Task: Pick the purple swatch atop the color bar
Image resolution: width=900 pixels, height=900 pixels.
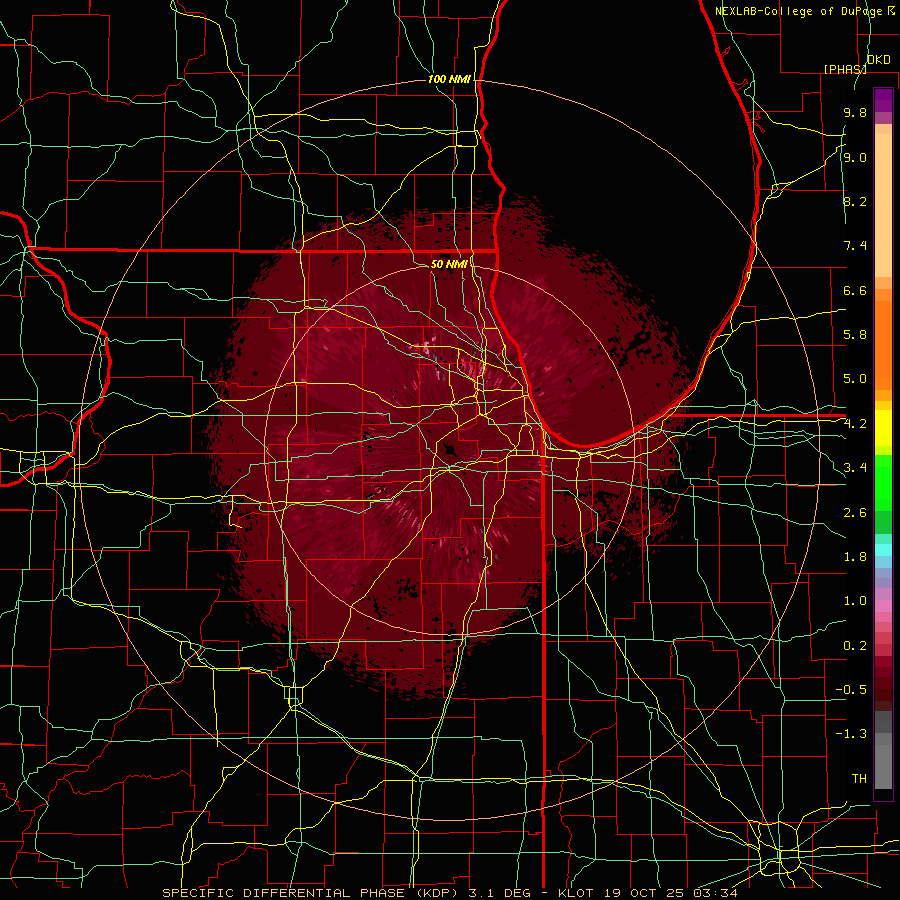Action: pyautogui.click(x=883, y=100)
